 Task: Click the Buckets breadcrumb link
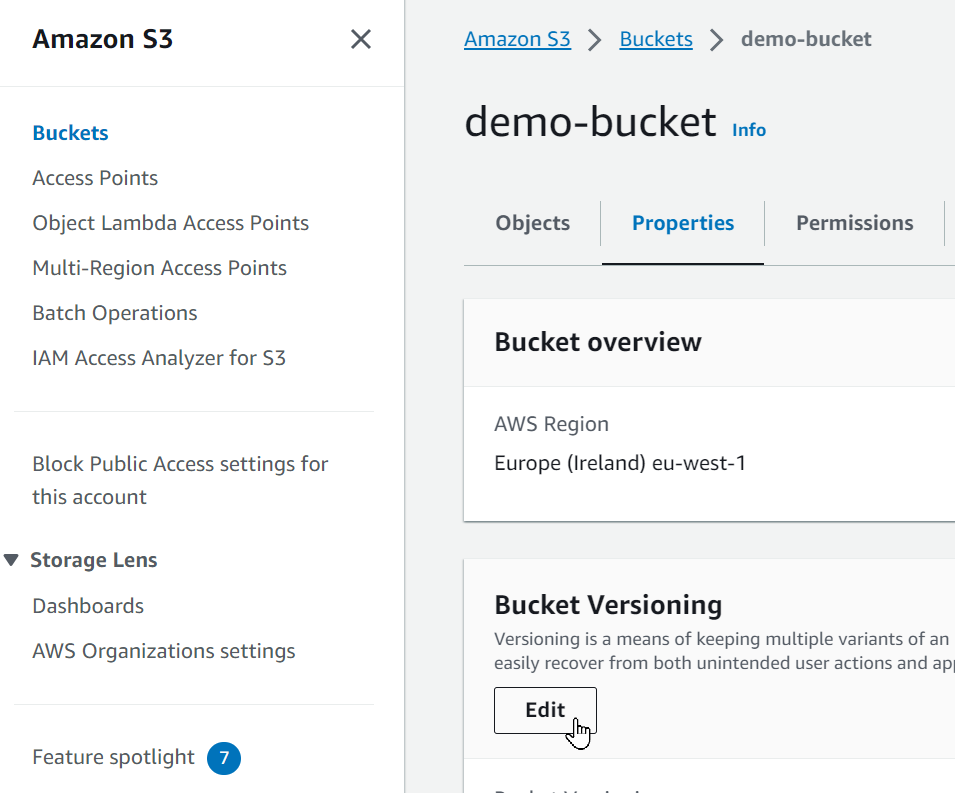(656, 39)
